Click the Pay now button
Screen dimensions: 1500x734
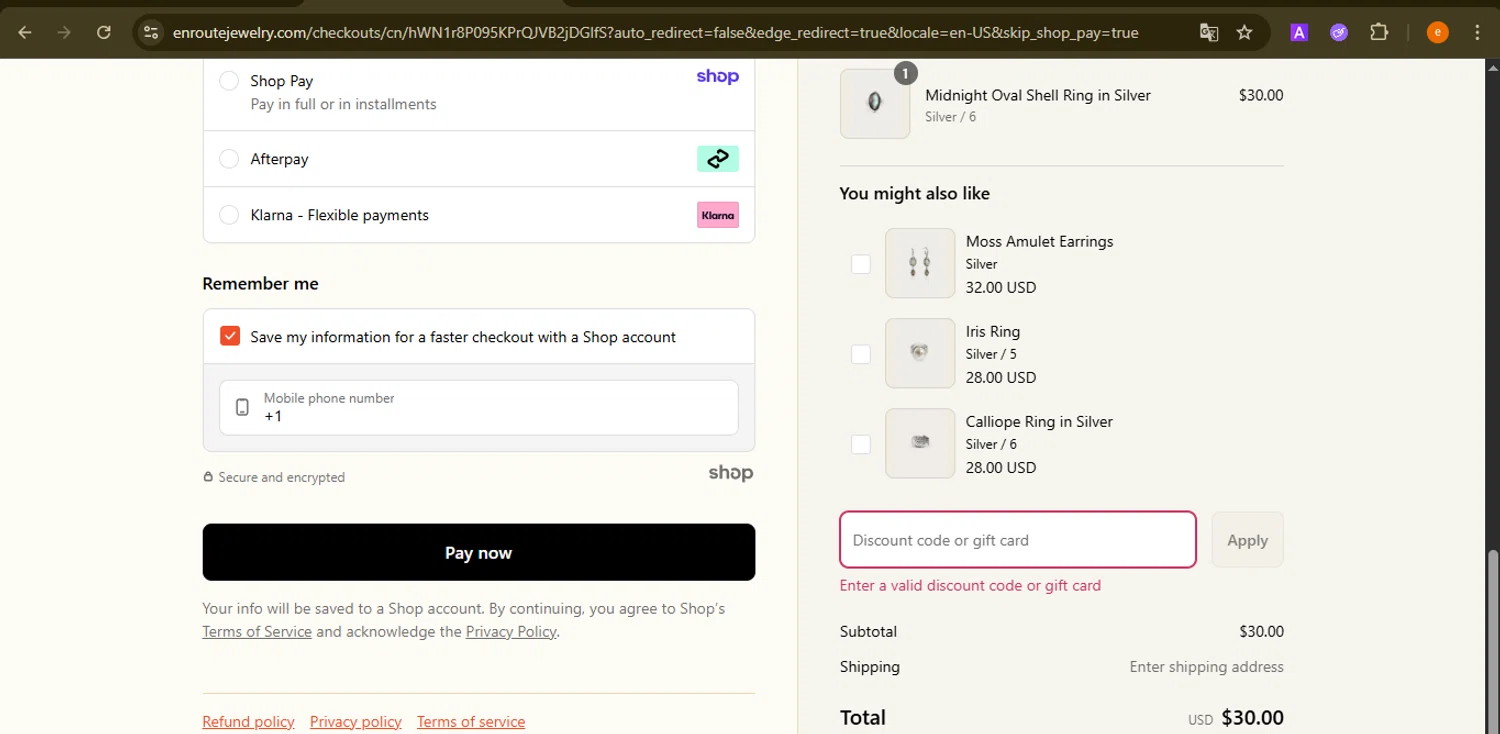[x=478, y=552]
